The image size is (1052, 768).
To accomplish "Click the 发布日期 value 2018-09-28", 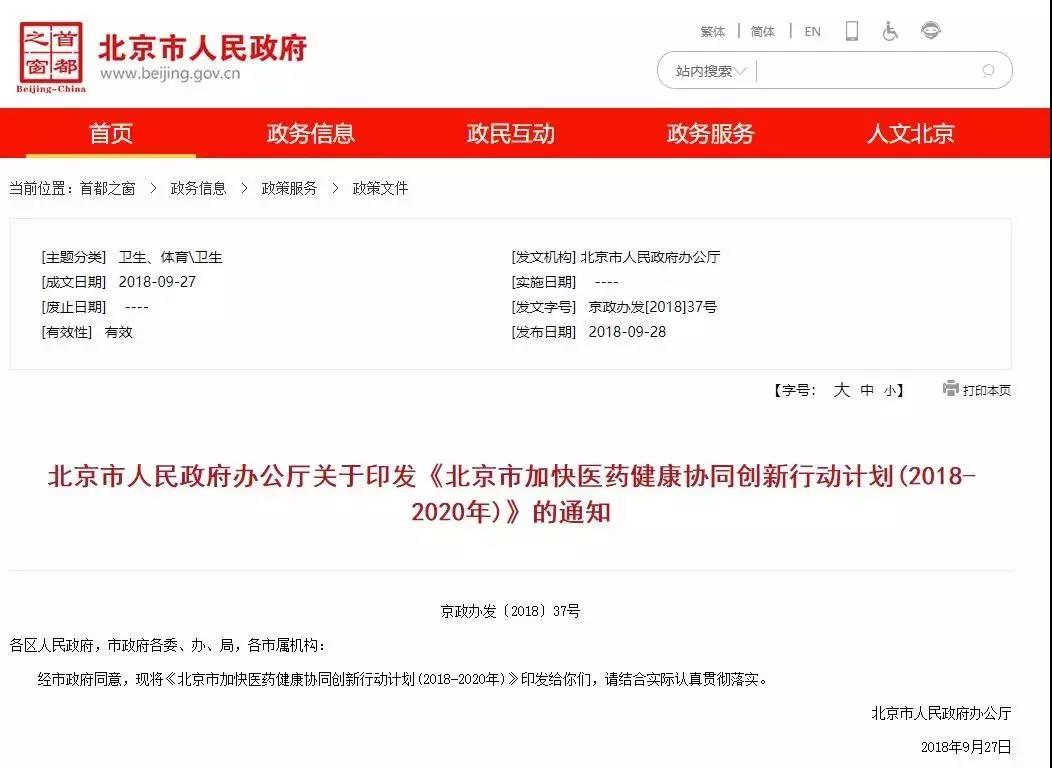I will point(627,332).
